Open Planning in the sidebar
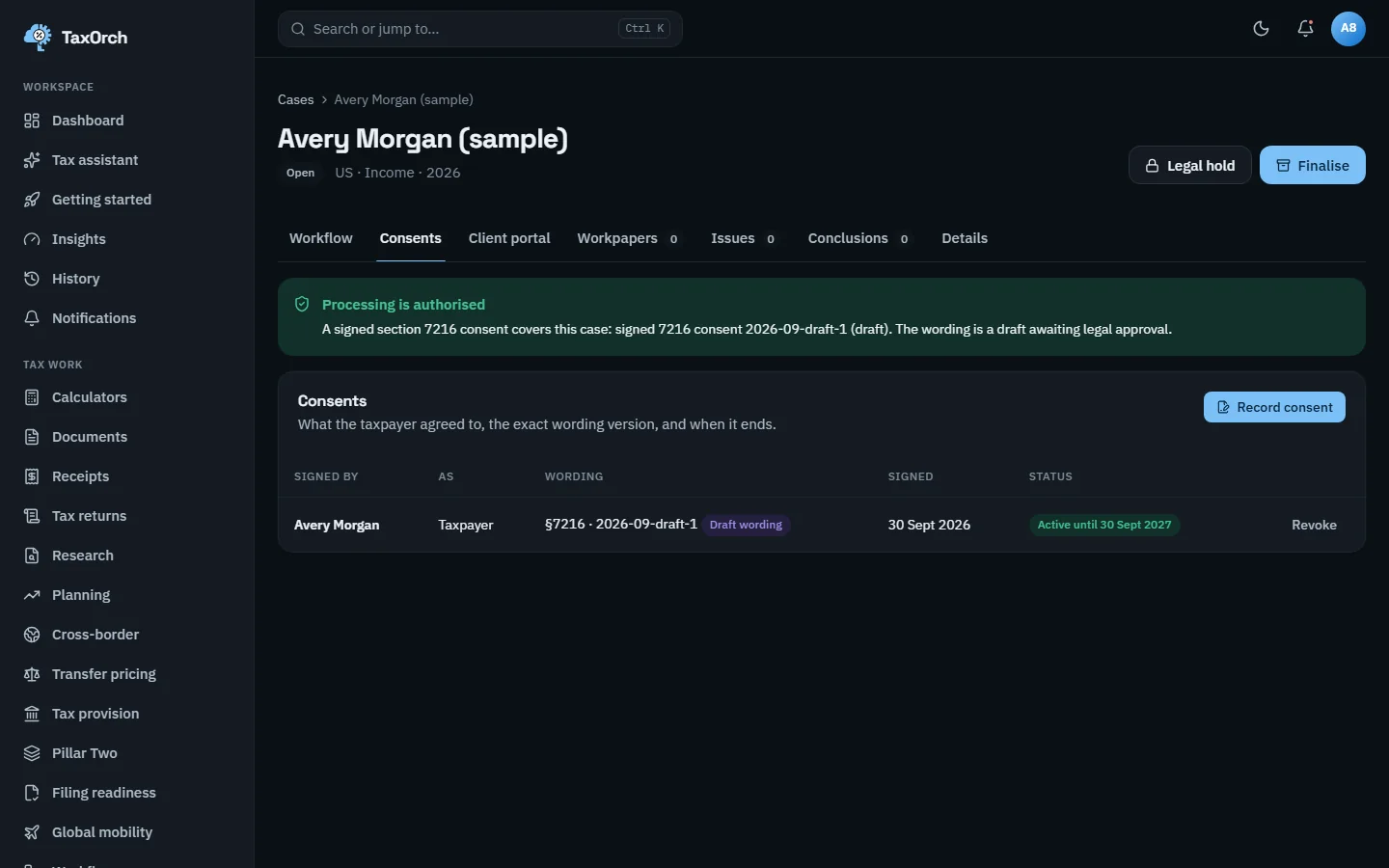Screen dimensions: 1389x868 pyautogui.click(x=127, y=595)
